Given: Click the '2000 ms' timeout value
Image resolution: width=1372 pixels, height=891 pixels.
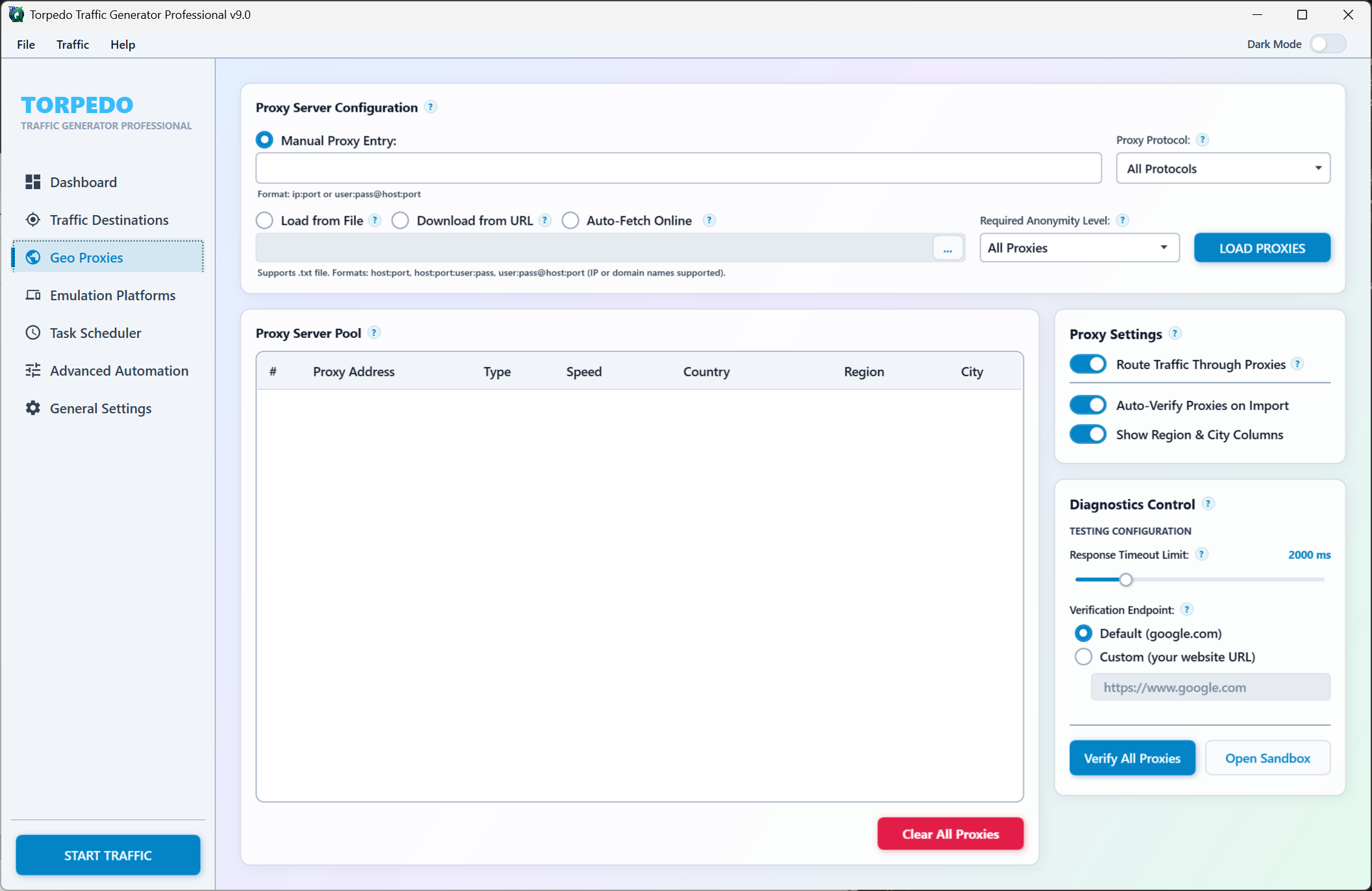Looking at the screenshot, I should [x=1309, y=554].
